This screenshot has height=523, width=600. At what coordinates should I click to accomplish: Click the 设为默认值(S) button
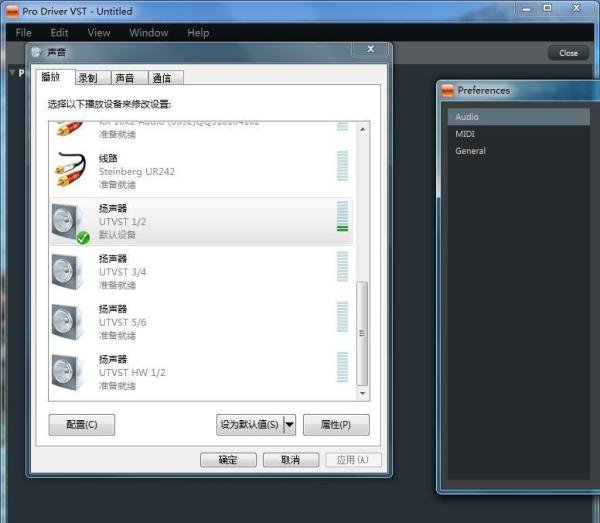click(249, 425)
